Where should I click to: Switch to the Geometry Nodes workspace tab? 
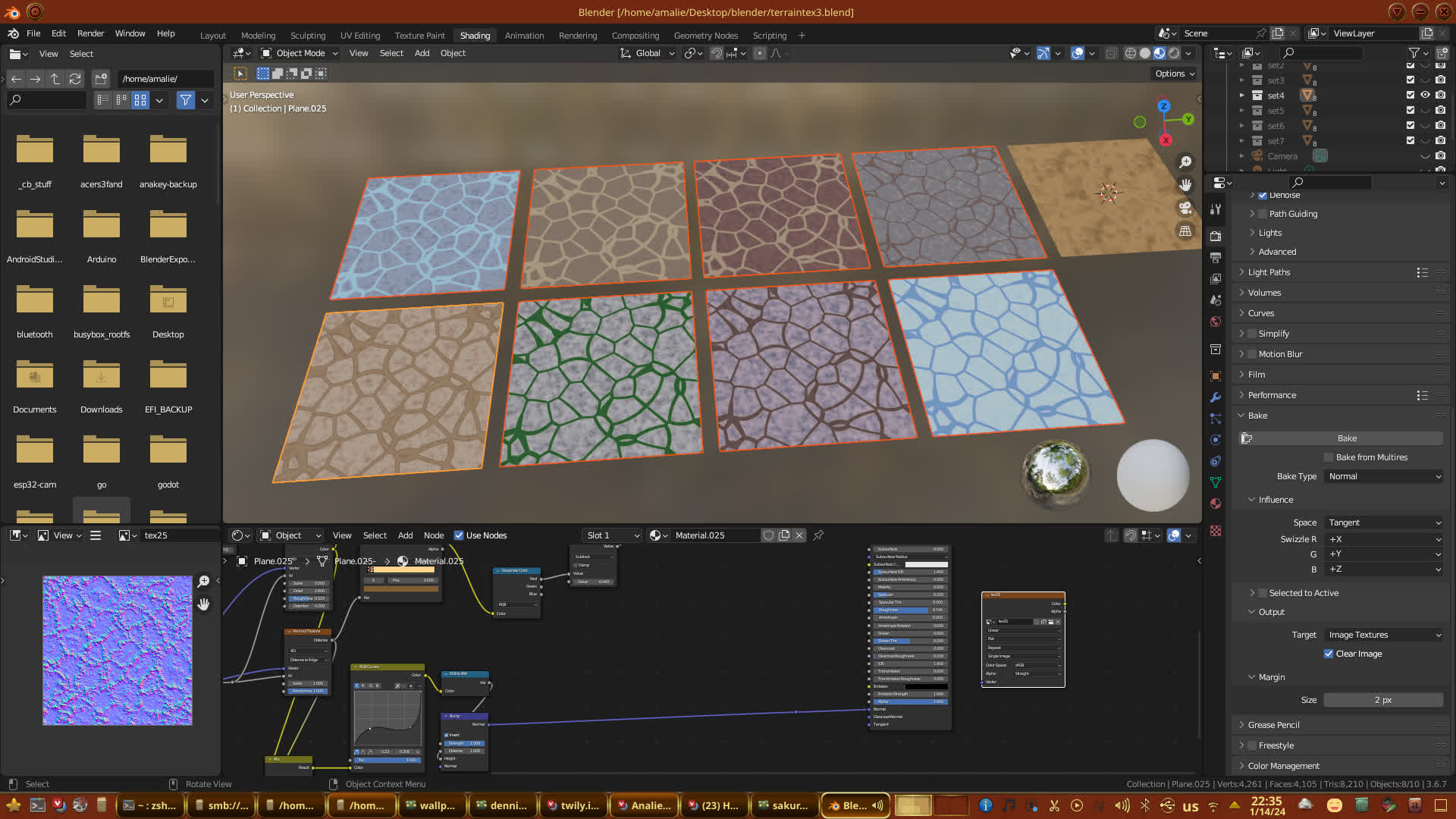click(705, 36)
